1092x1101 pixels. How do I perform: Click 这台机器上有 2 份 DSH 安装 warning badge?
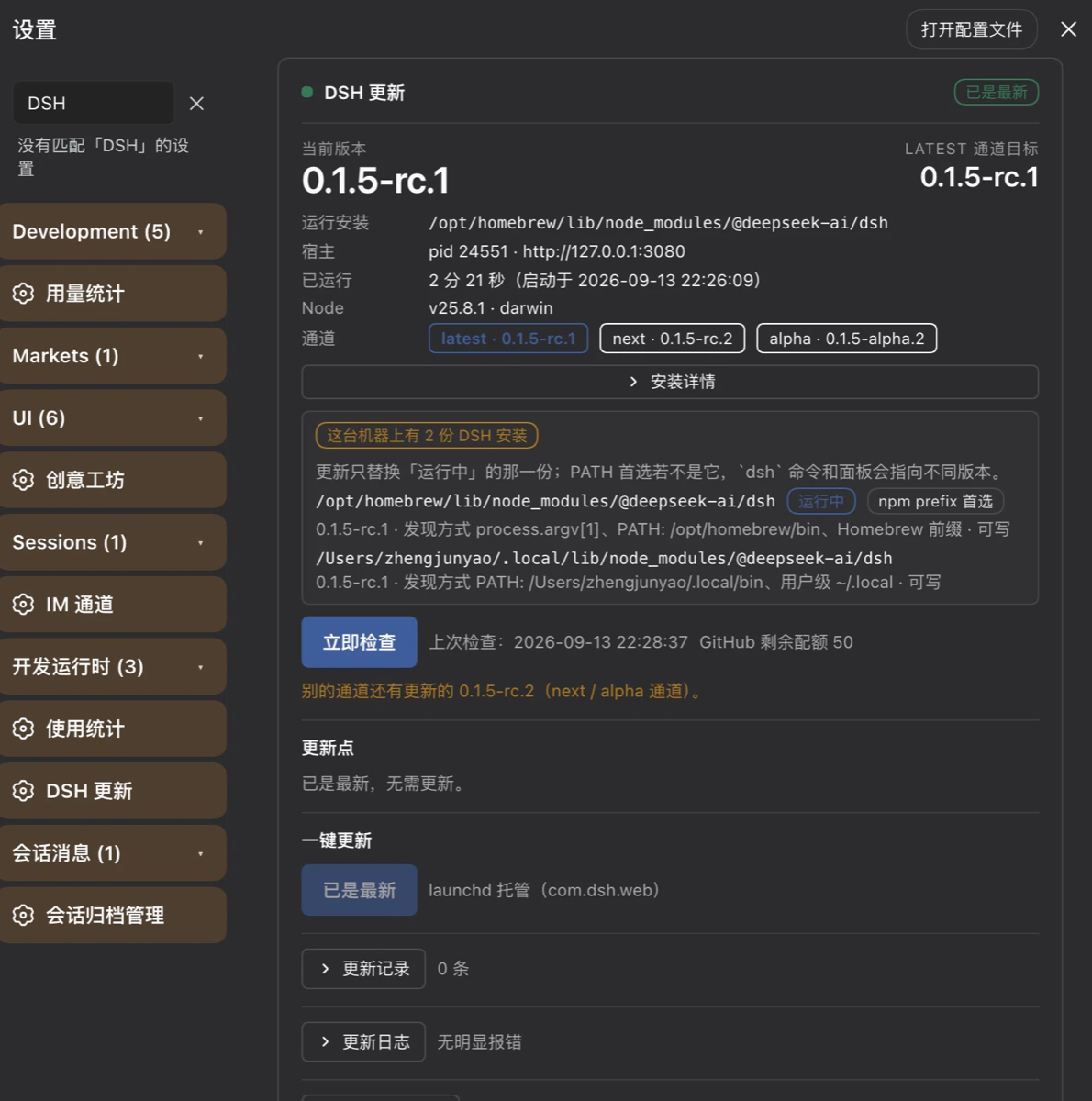coord(427,436)
